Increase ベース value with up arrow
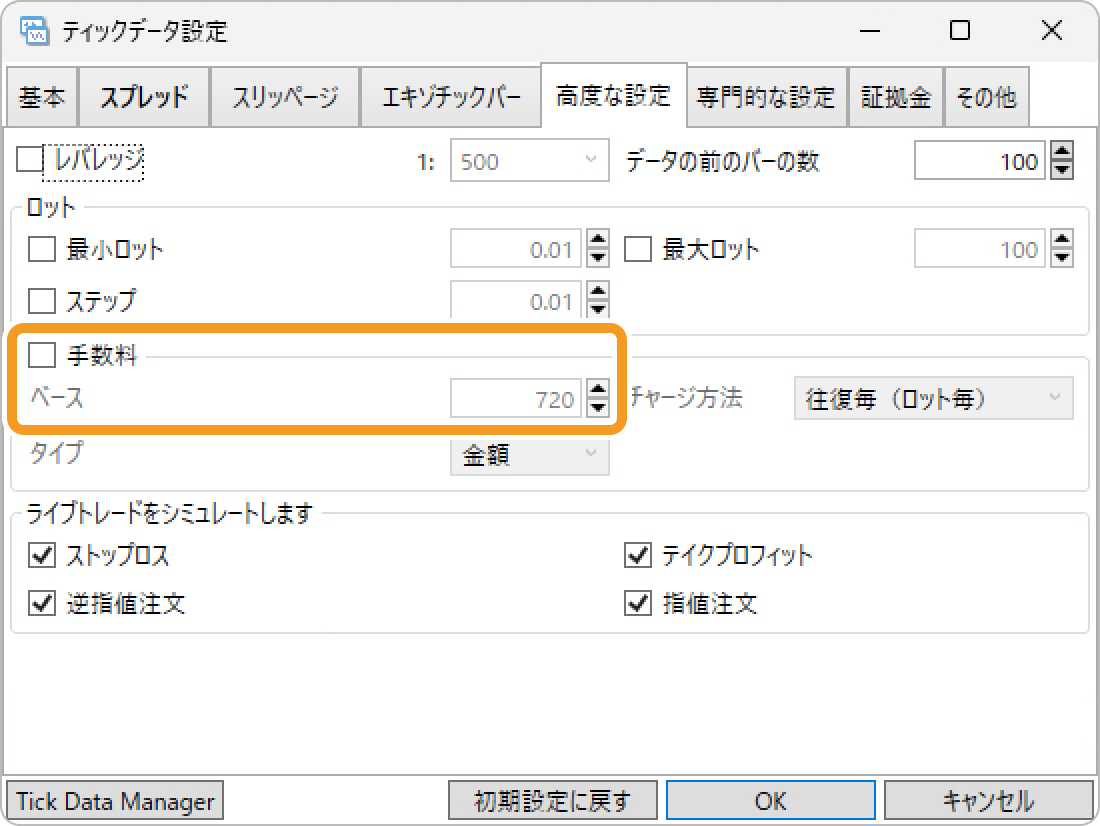Image resolution: width=1100 pixels, height=826 pixels. [x=598, y=389]
